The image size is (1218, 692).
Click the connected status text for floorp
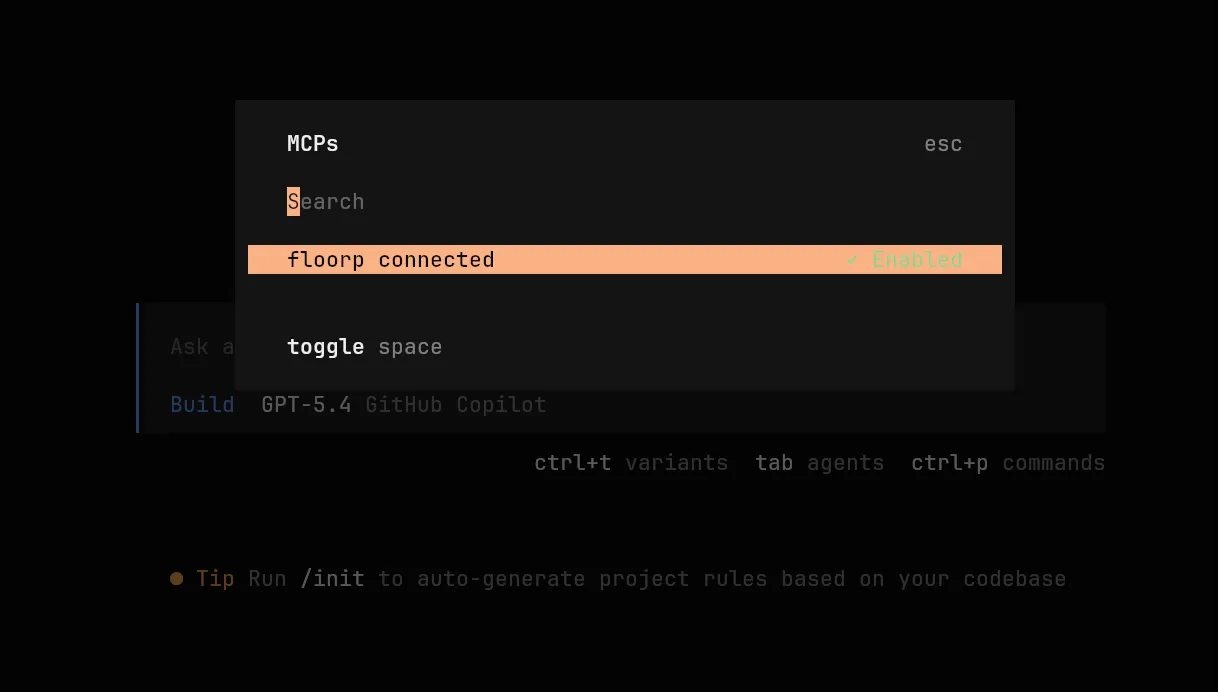tap(436, 260)
